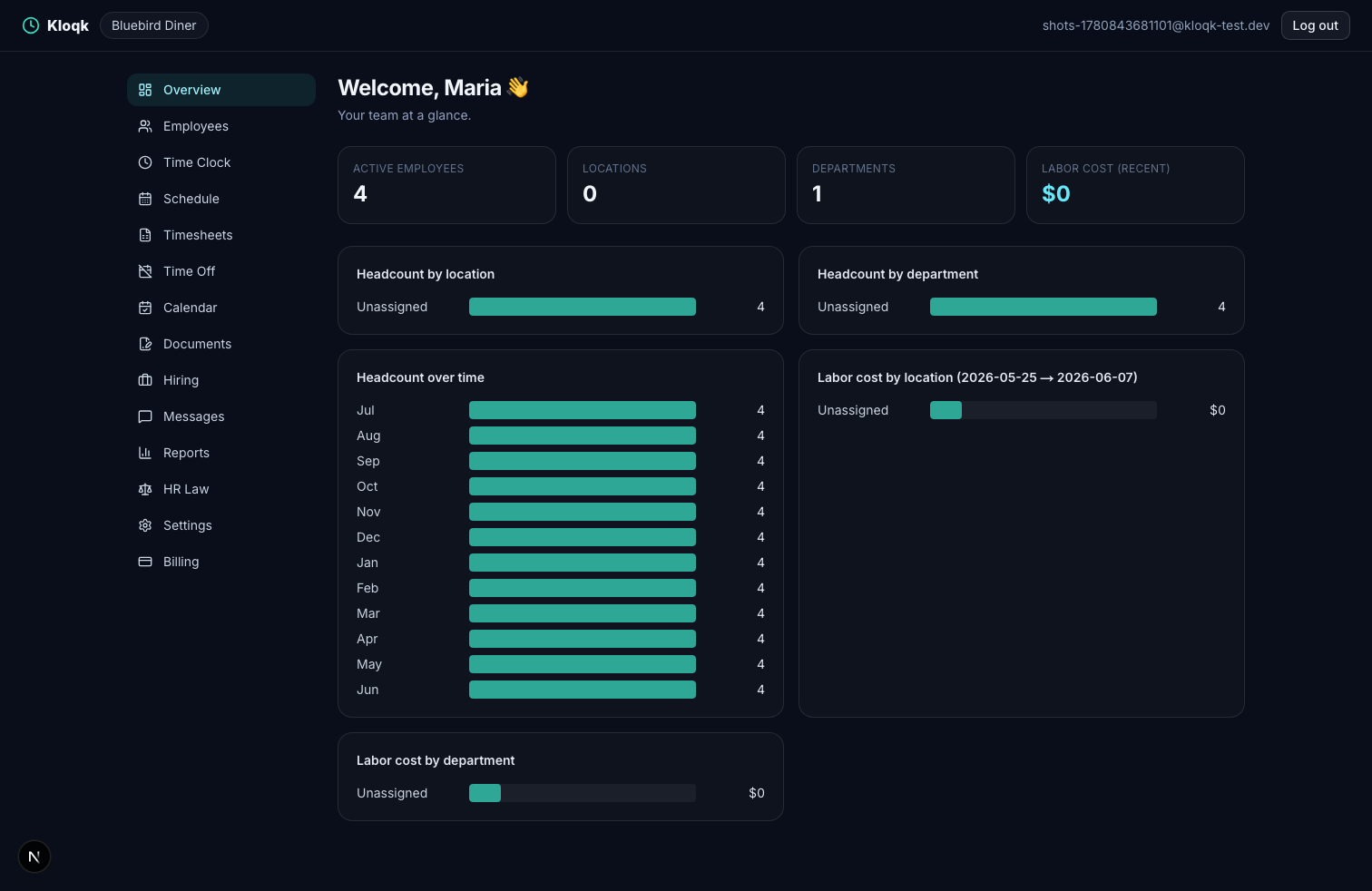Viewport: 1372px width, 891px height.
Task: Click the Employees people icon
Action: tap(145, 126)
